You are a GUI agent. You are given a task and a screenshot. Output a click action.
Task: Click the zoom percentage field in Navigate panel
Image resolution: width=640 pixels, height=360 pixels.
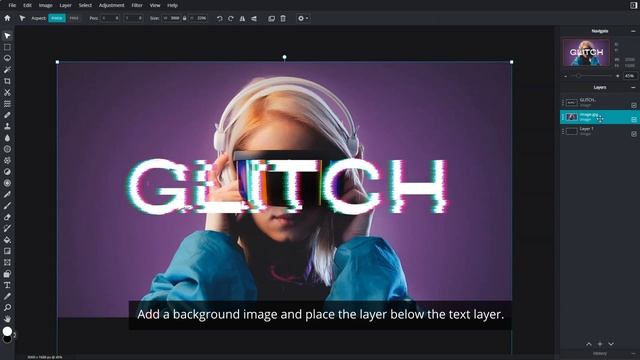pos(630,76)
